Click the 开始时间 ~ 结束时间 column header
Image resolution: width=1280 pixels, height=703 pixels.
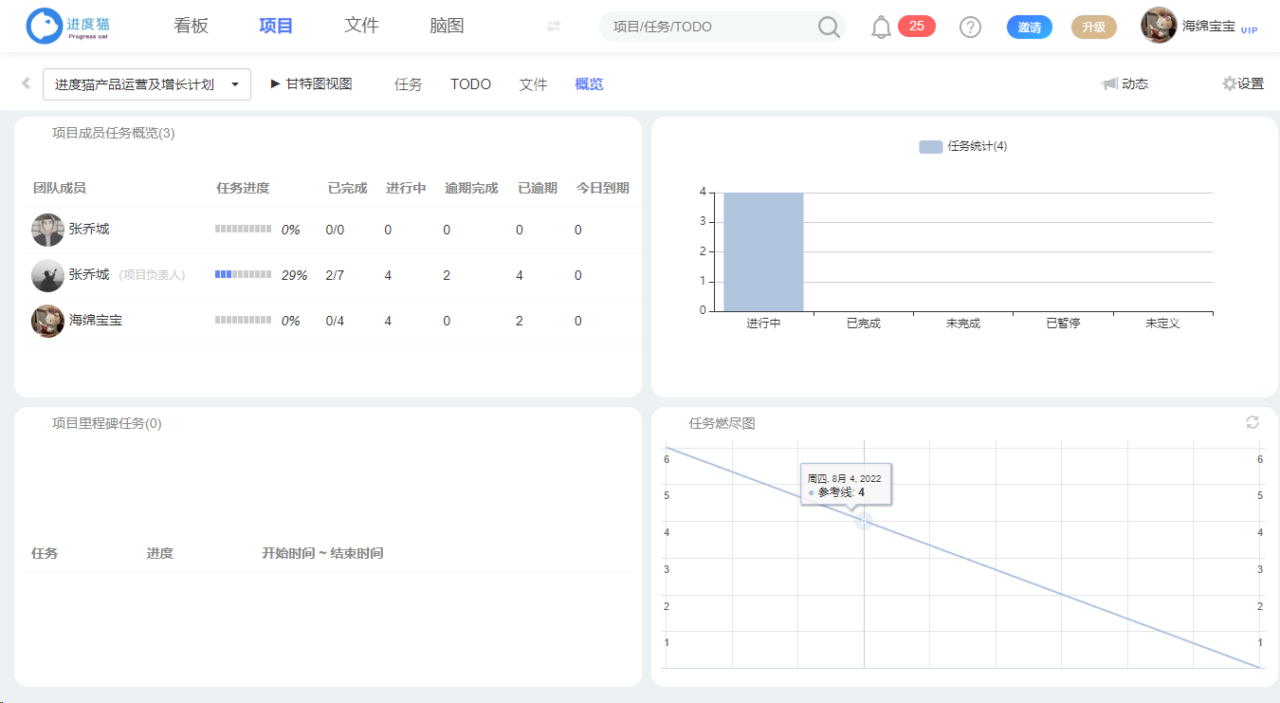[x=322, y=553]
